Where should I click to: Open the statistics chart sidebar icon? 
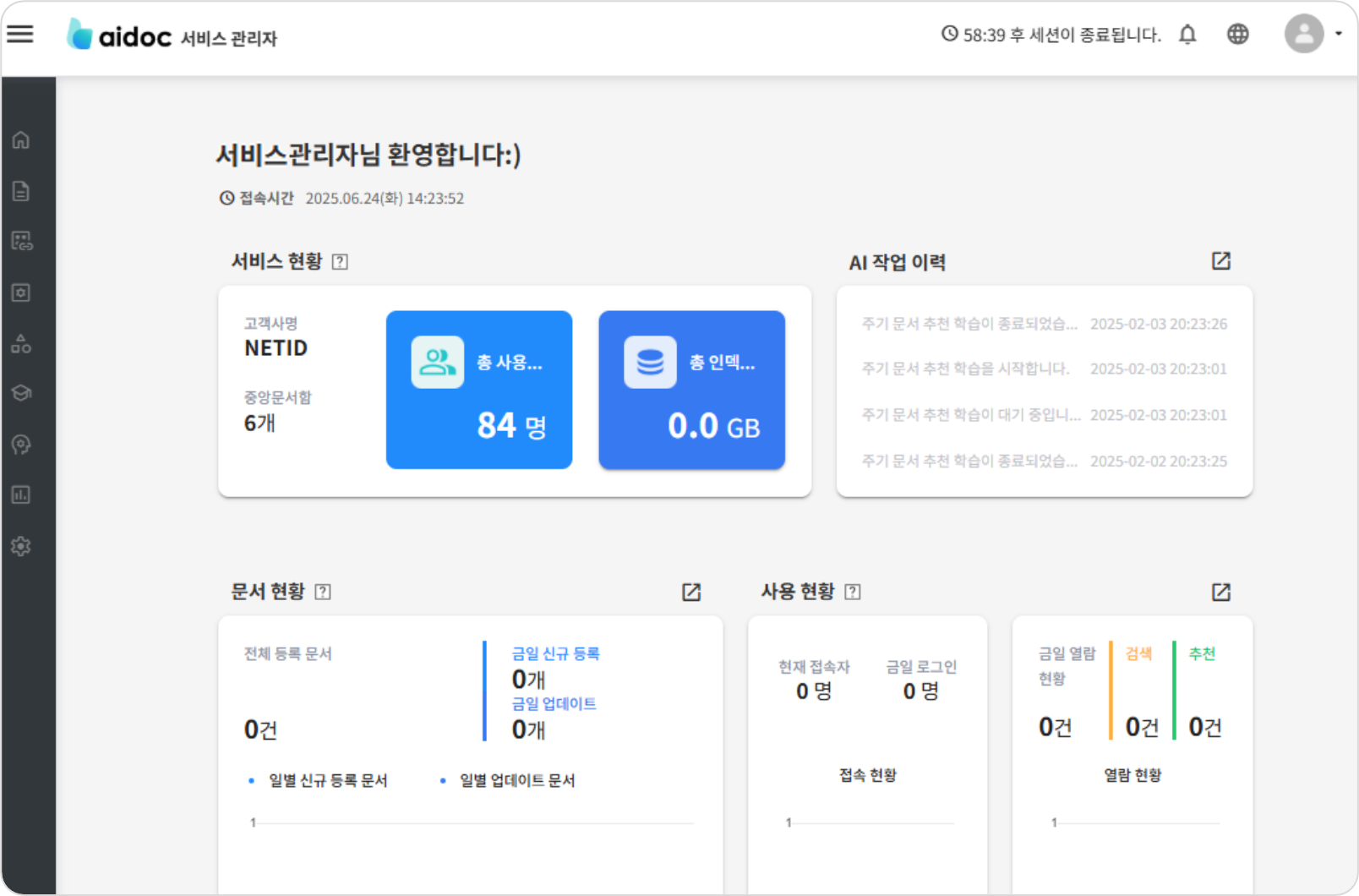pyautogui.click(x=21, y=494)
